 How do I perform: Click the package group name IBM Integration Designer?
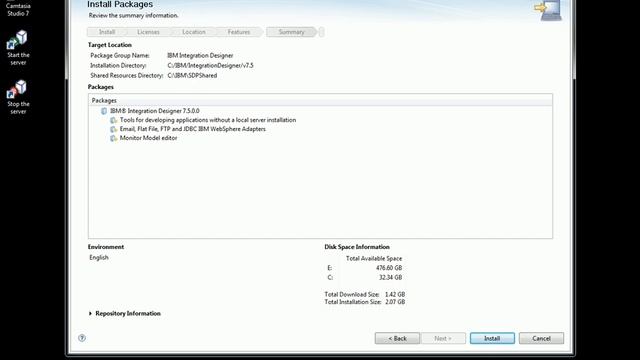click(x=200, y=56)
